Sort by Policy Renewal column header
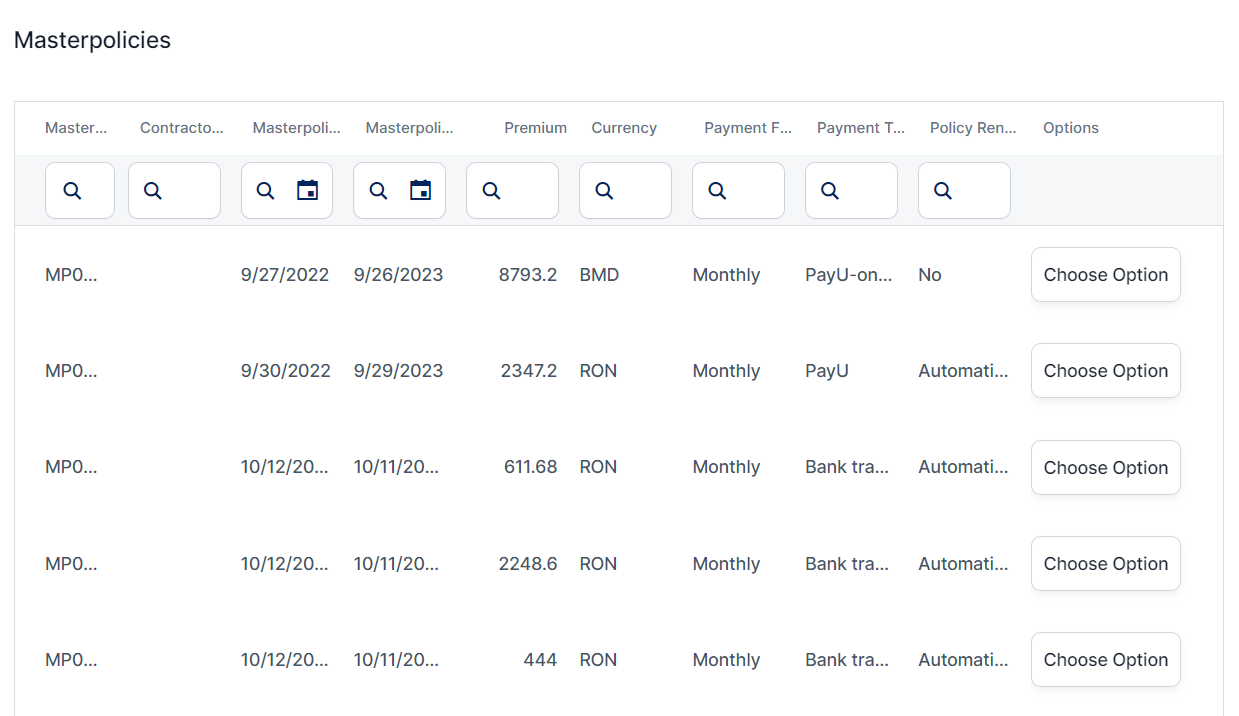 click(972, 128)
